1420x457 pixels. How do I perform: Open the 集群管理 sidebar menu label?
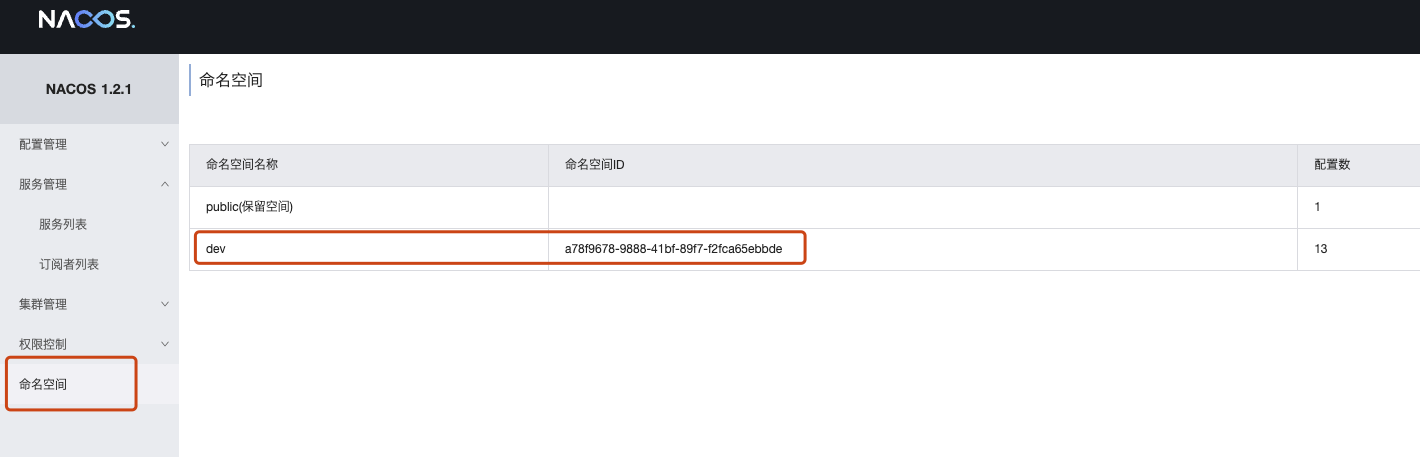(x=43, y=304)
